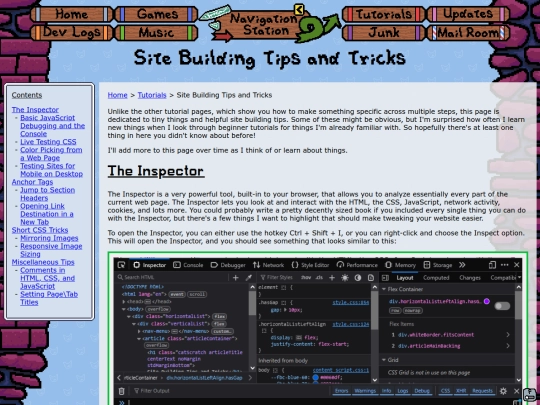
Task: Switch to the Computed sidebar tab
Action: pos(436,278)
